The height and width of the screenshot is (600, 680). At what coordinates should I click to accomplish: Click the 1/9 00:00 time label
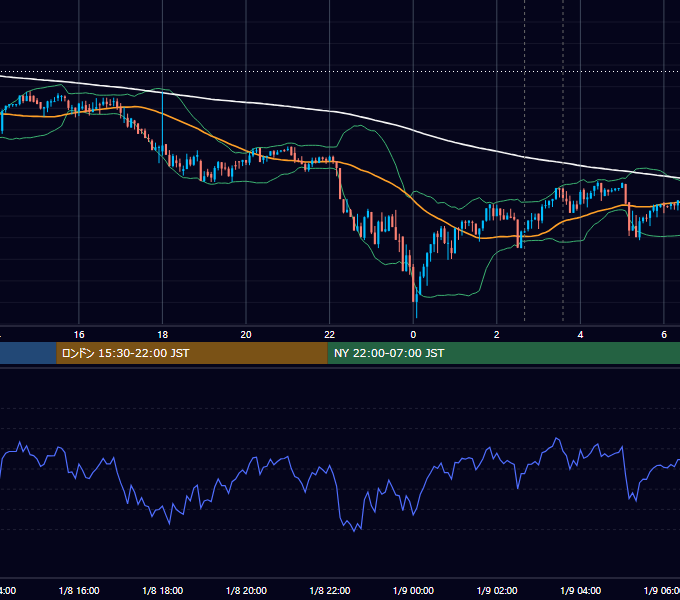point(413,590)
